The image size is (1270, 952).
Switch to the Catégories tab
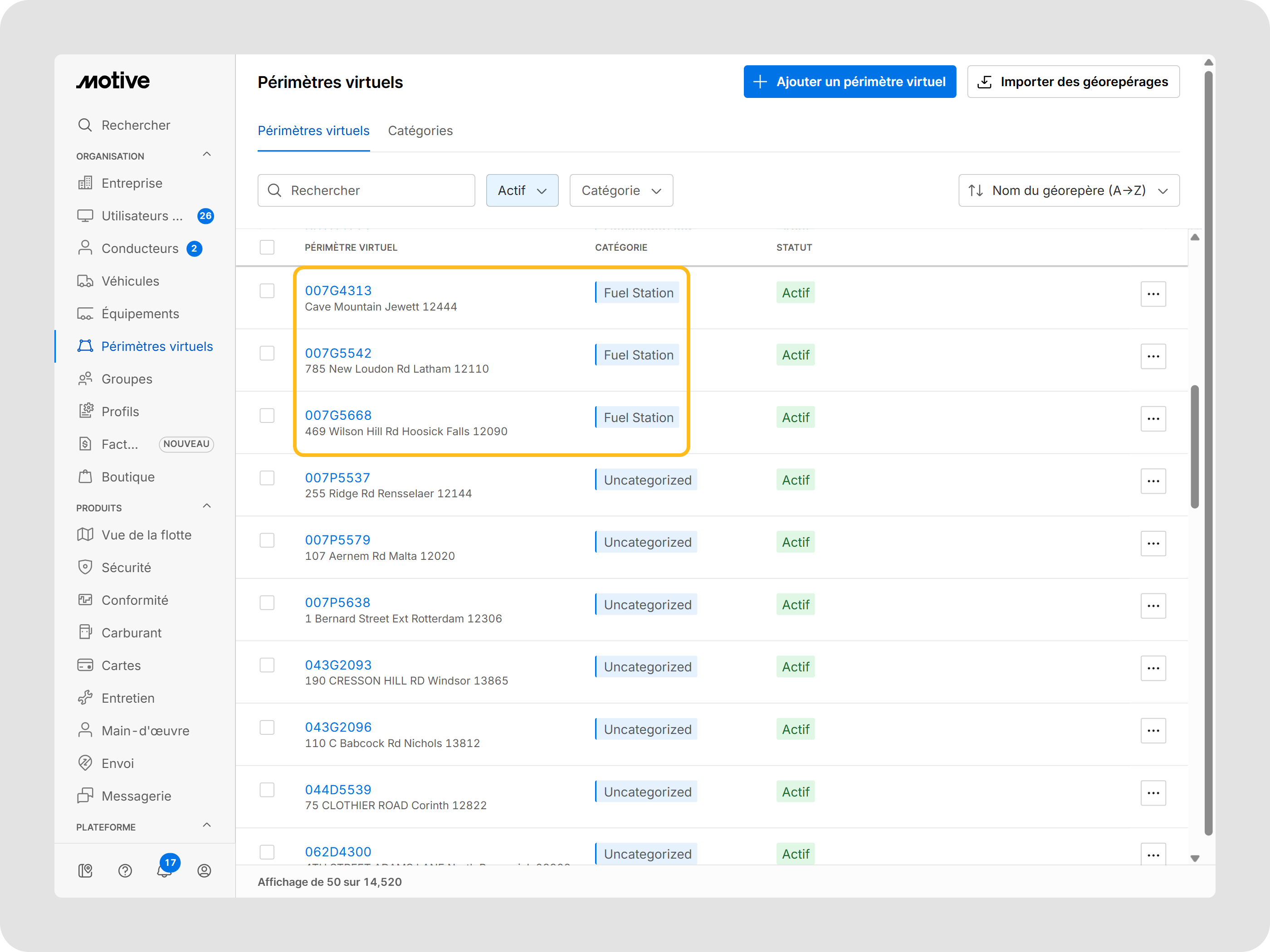[x=420, y=131]
